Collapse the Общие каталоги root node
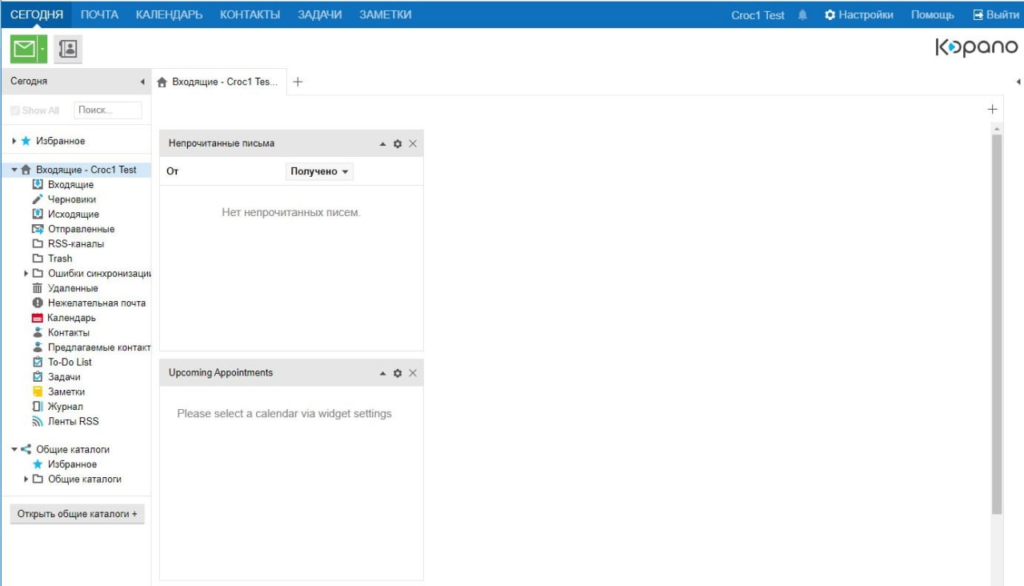The width and height of the screenshot is (1024, 586). point(14,449)
